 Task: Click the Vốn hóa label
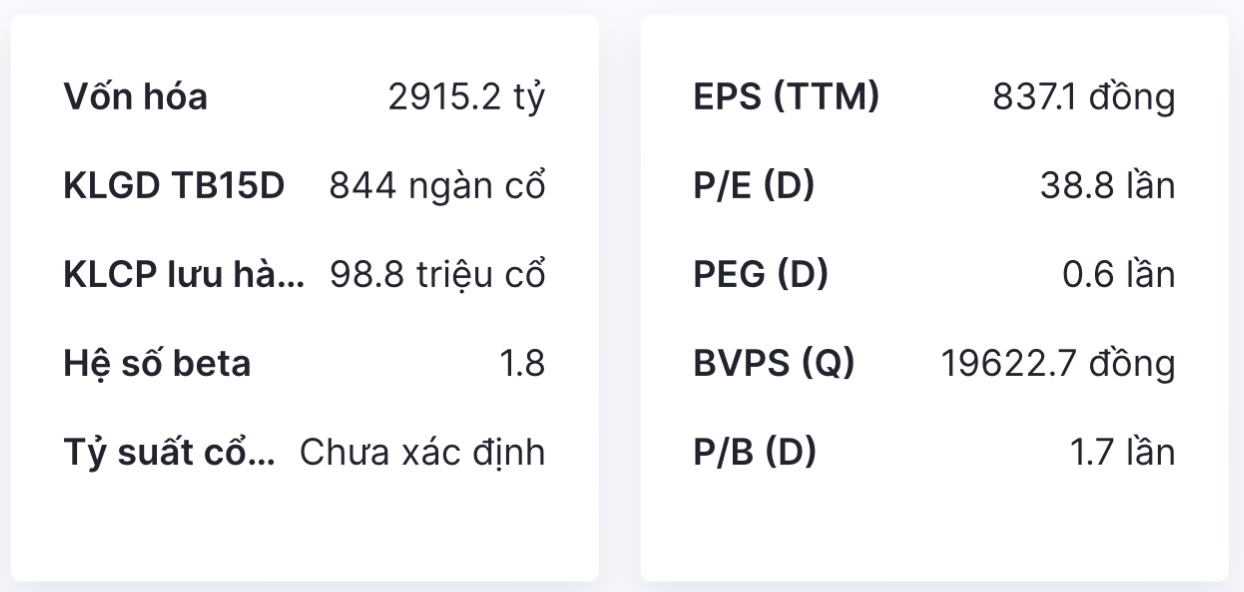136,97
